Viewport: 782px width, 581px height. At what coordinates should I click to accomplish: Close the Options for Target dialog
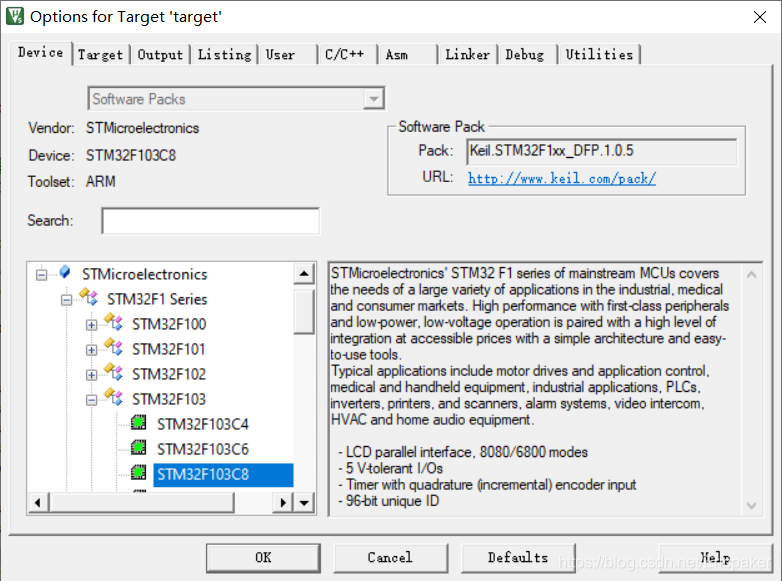[x=760, y=17]
